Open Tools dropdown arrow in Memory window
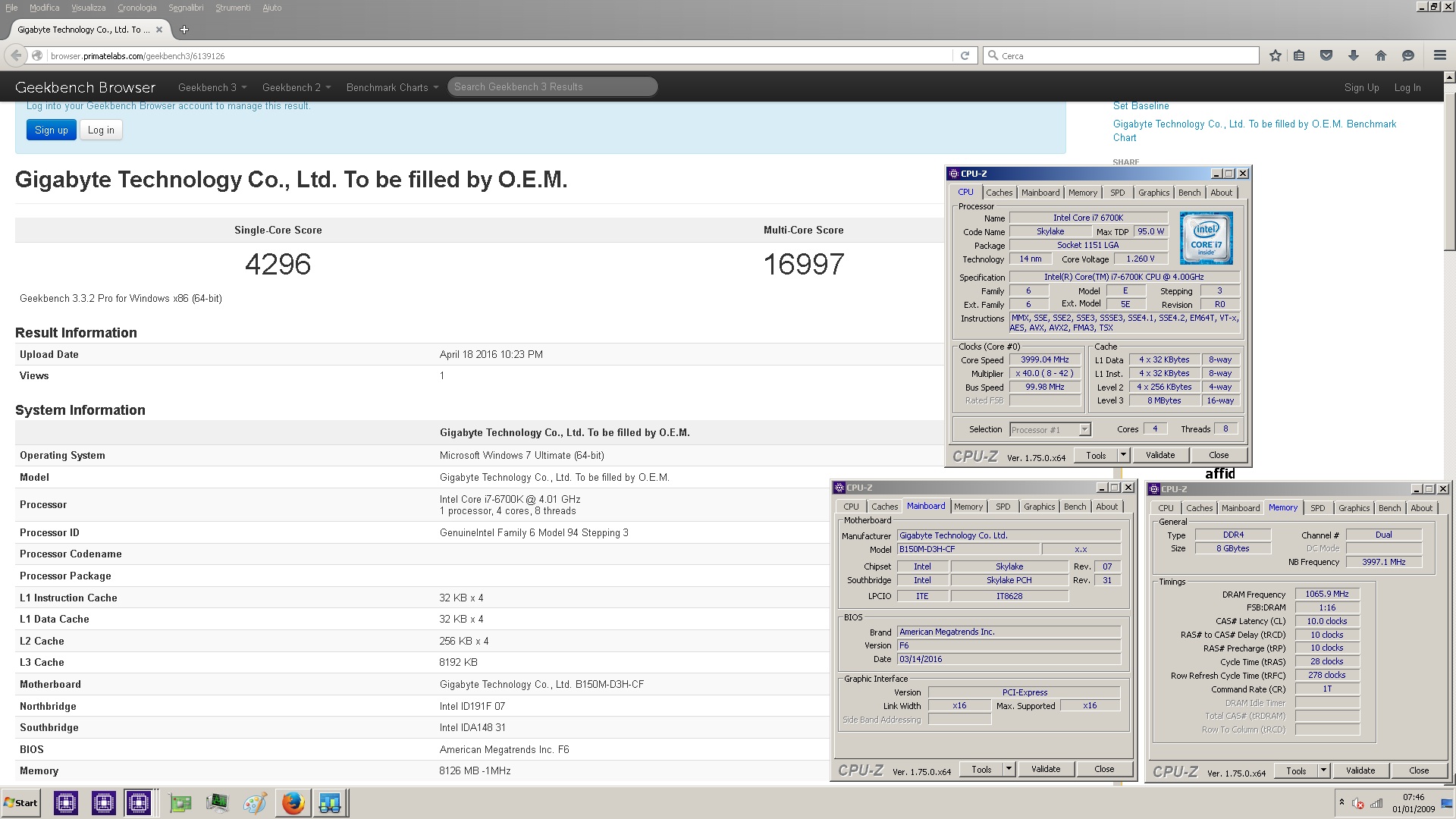Image resolution: width=1456 pixels, height=819 pixels. pyautogui.click(x=1323, y=770)
